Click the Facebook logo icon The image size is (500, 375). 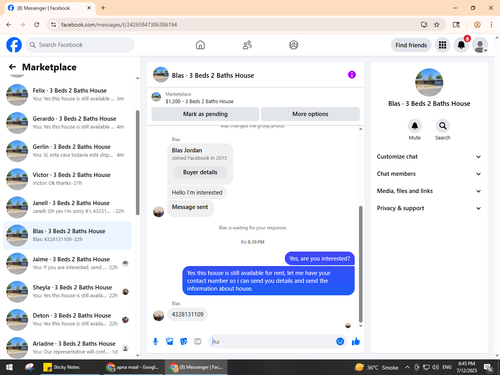click(x=14, y=45)
